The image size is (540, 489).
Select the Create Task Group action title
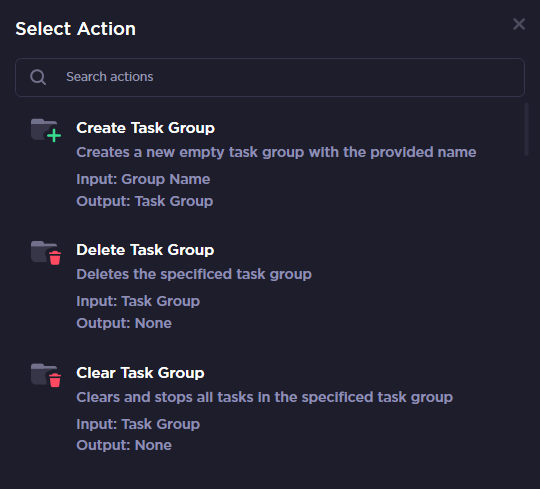tap(145, 128)
